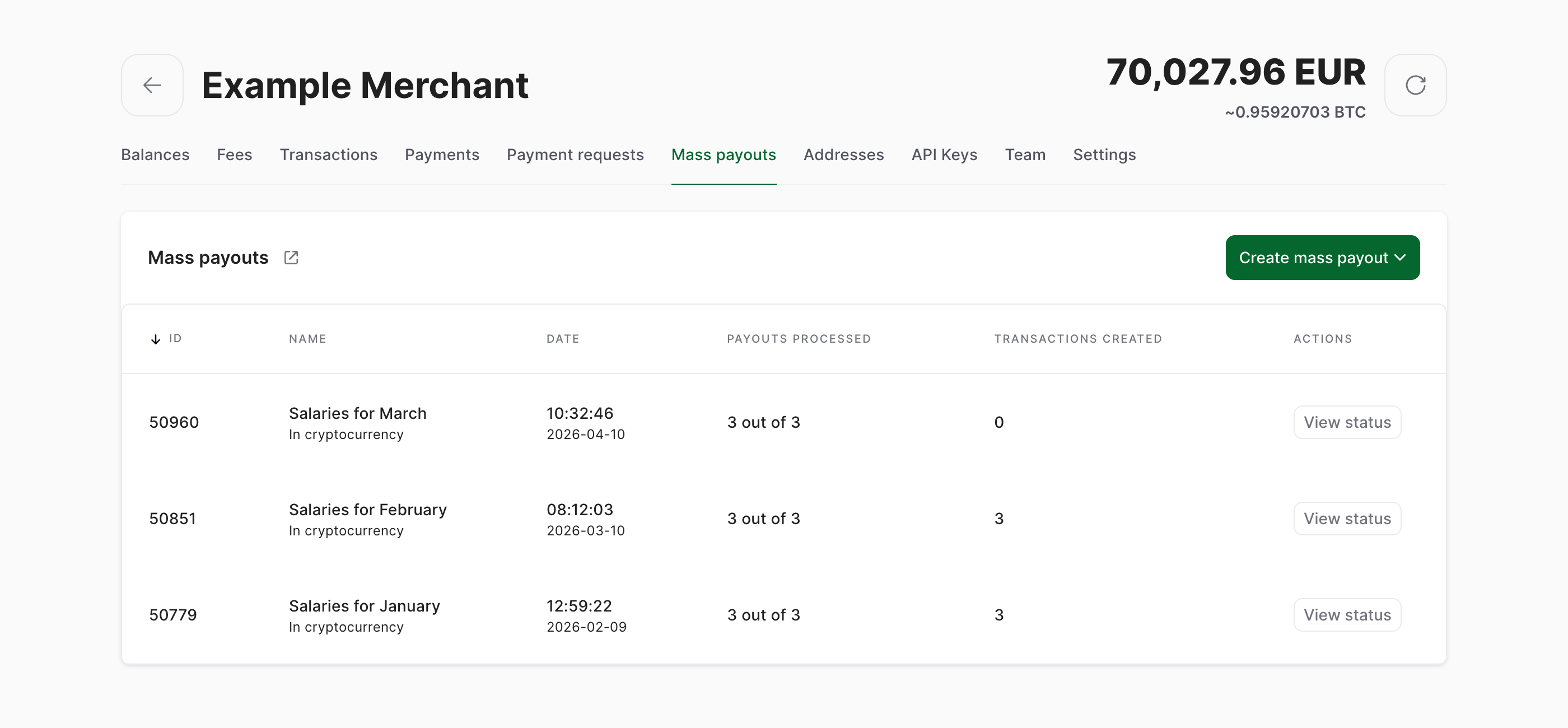Screen dimensions: 1568x728
Task: View status of Salaries for January payout
Action: pos(1347,615)
